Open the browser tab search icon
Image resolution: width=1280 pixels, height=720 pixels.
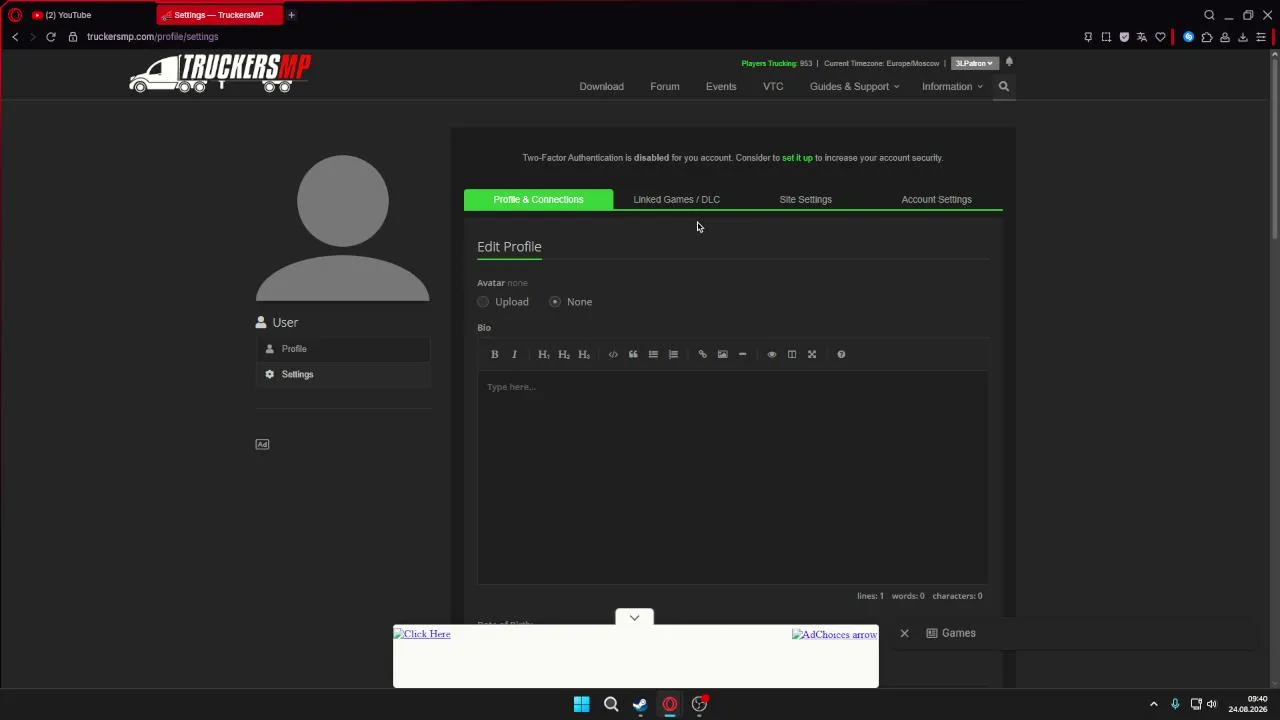tap(1209, 15)
